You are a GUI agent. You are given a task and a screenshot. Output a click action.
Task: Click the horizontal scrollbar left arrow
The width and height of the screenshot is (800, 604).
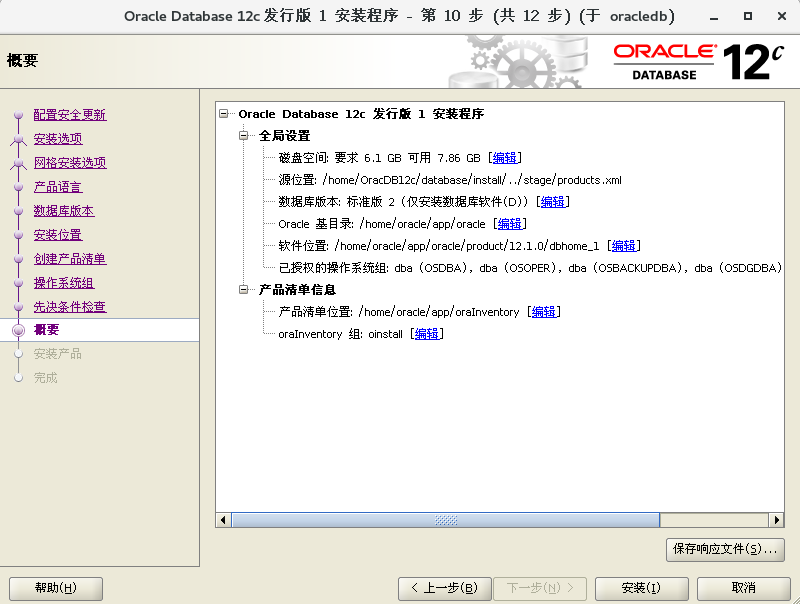pos(223,520)
